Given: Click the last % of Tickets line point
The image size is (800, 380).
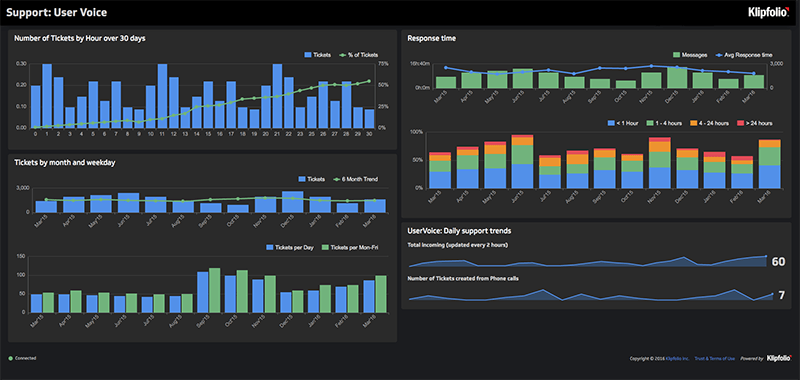Looking at the screenshot, I should tap(369, 81).
